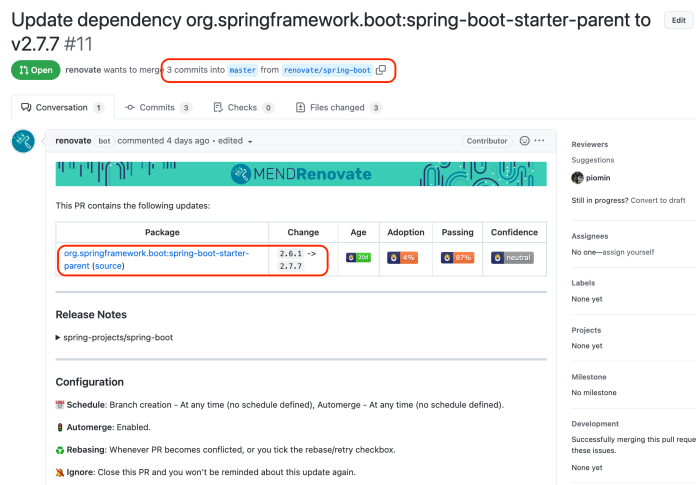Open the comment options ellipsis menu
Viewport: 696px width, 485px height.
coord(539,141)
